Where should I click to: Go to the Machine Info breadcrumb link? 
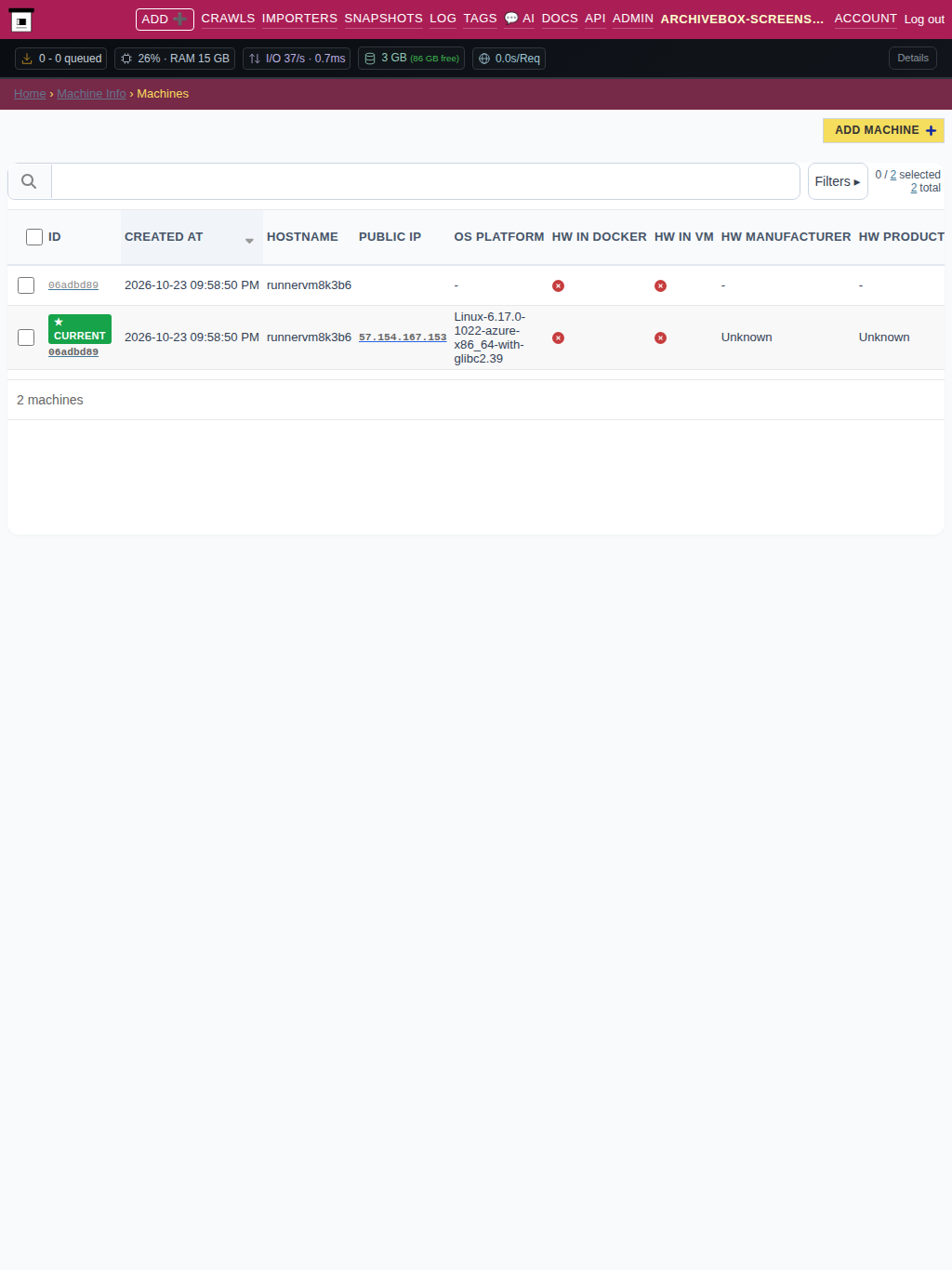click(91, 94)
